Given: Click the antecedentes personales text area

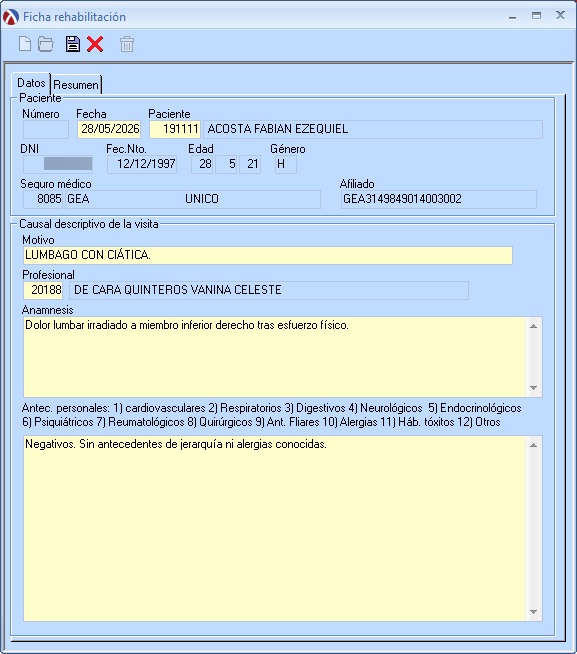Looking at the screenshot, I should coord(275,528).
